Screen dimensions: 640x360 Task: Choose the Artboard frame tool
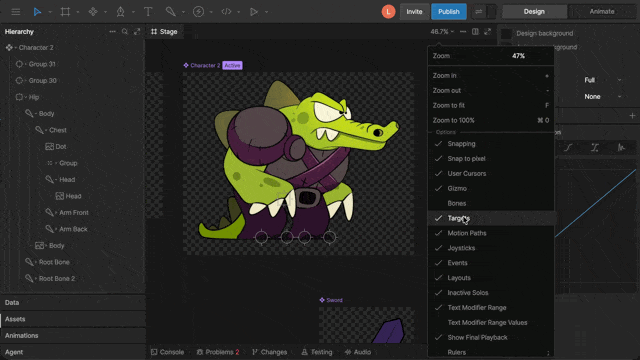coord(65,11)
